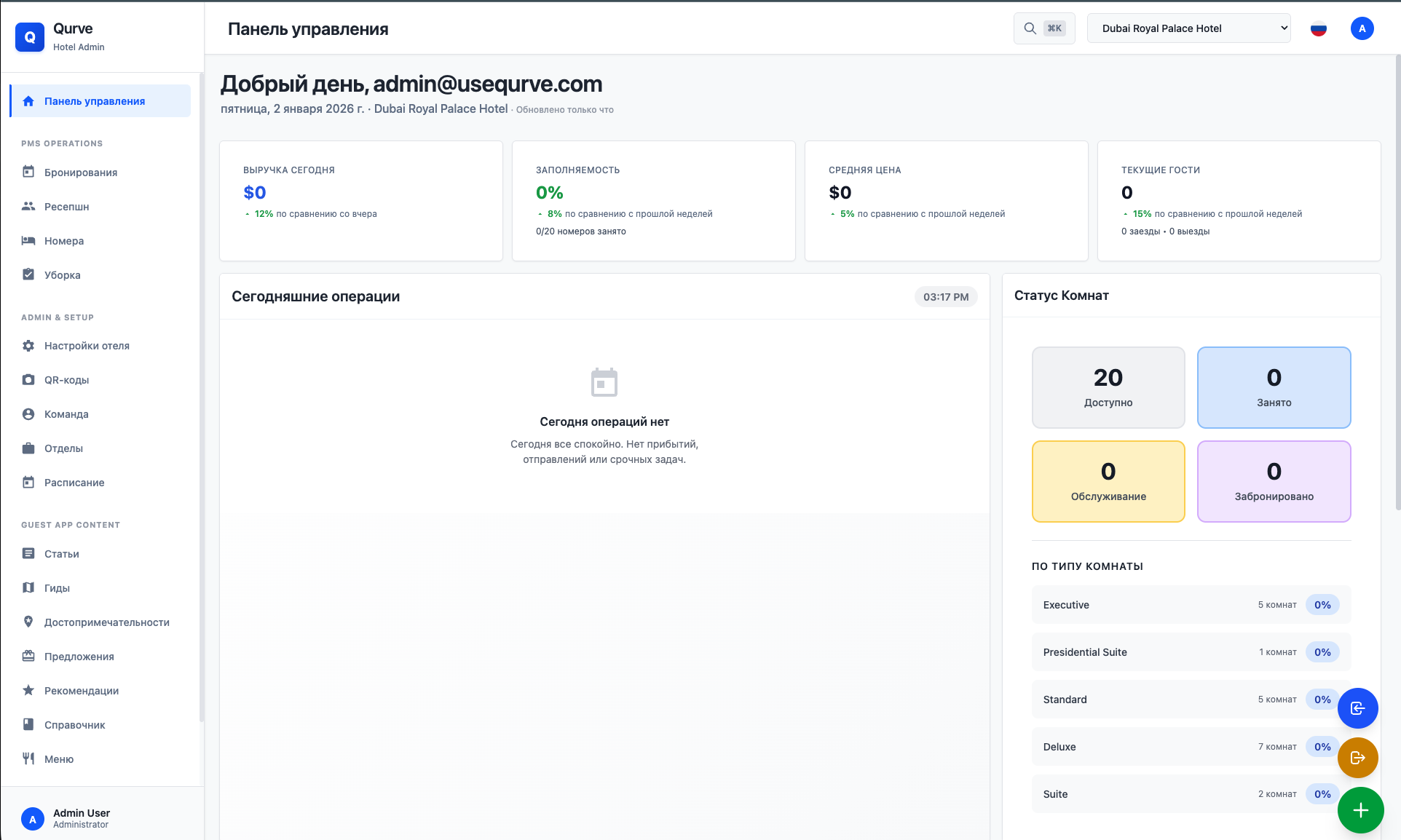Open Номера from the sidebar
1401x840 pixels.
(28, 240)
